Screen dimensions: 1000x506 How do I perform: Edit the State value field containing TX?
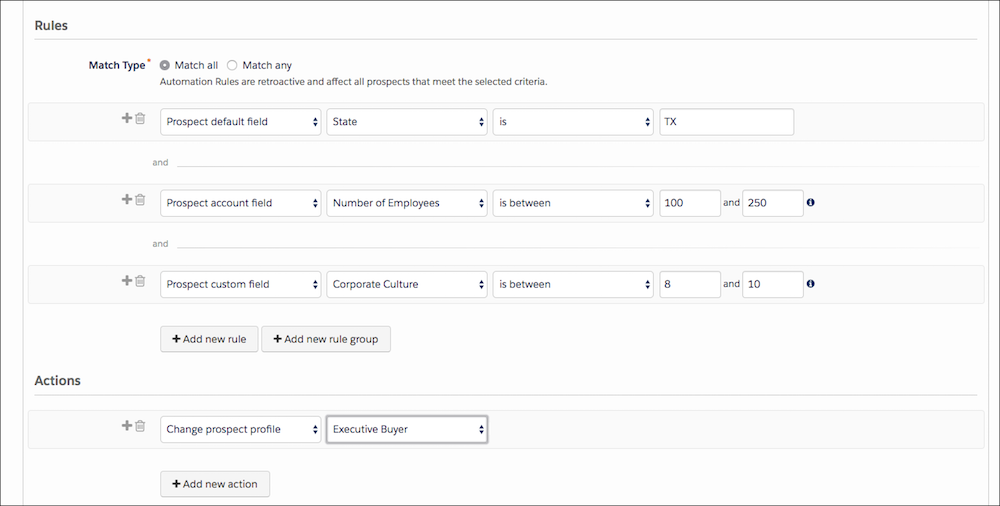(726, 122)
